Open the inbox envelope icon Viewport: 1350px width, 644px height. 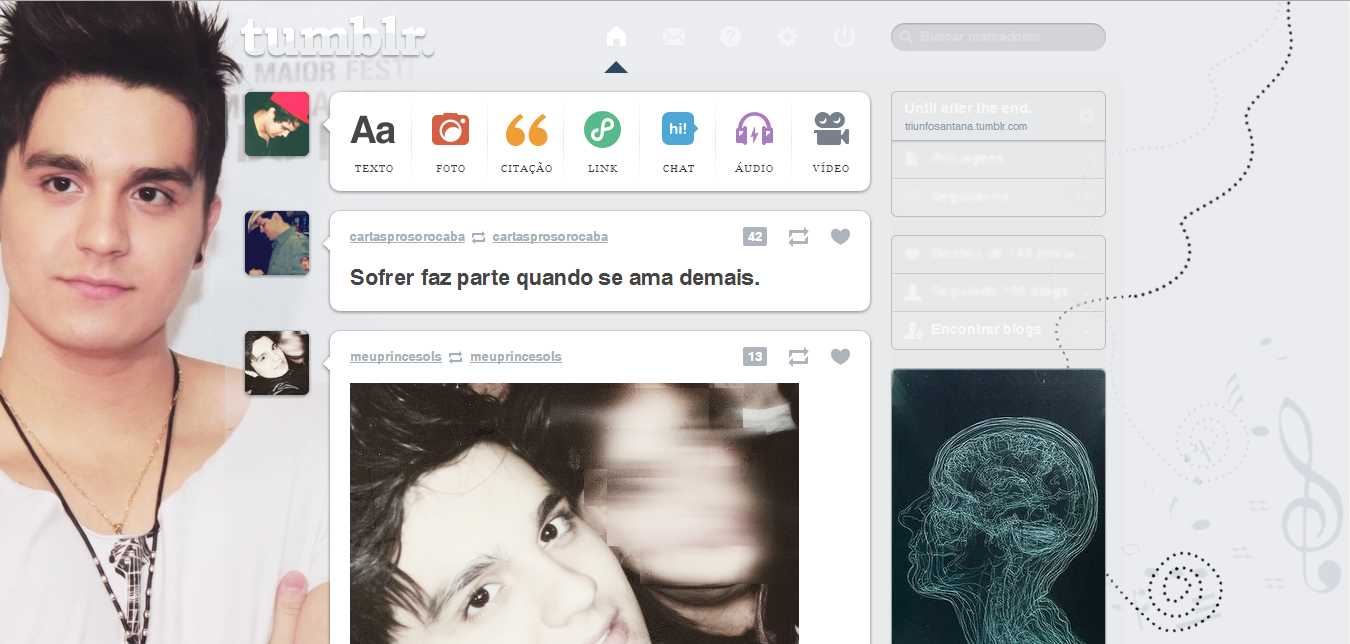[x=674, y=37]
